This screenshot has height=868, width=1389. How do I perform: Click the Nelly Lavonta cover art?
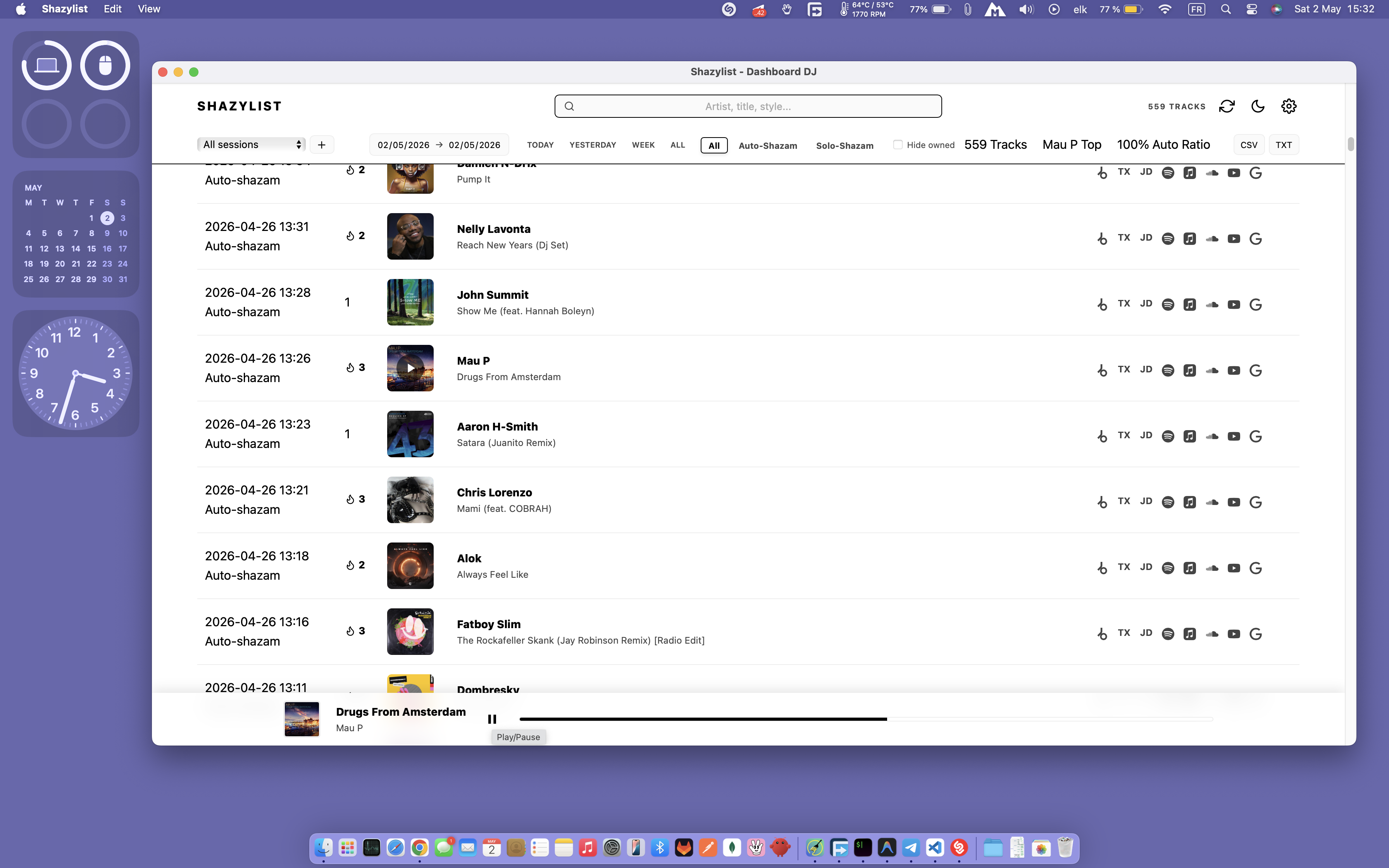[410, 236]
